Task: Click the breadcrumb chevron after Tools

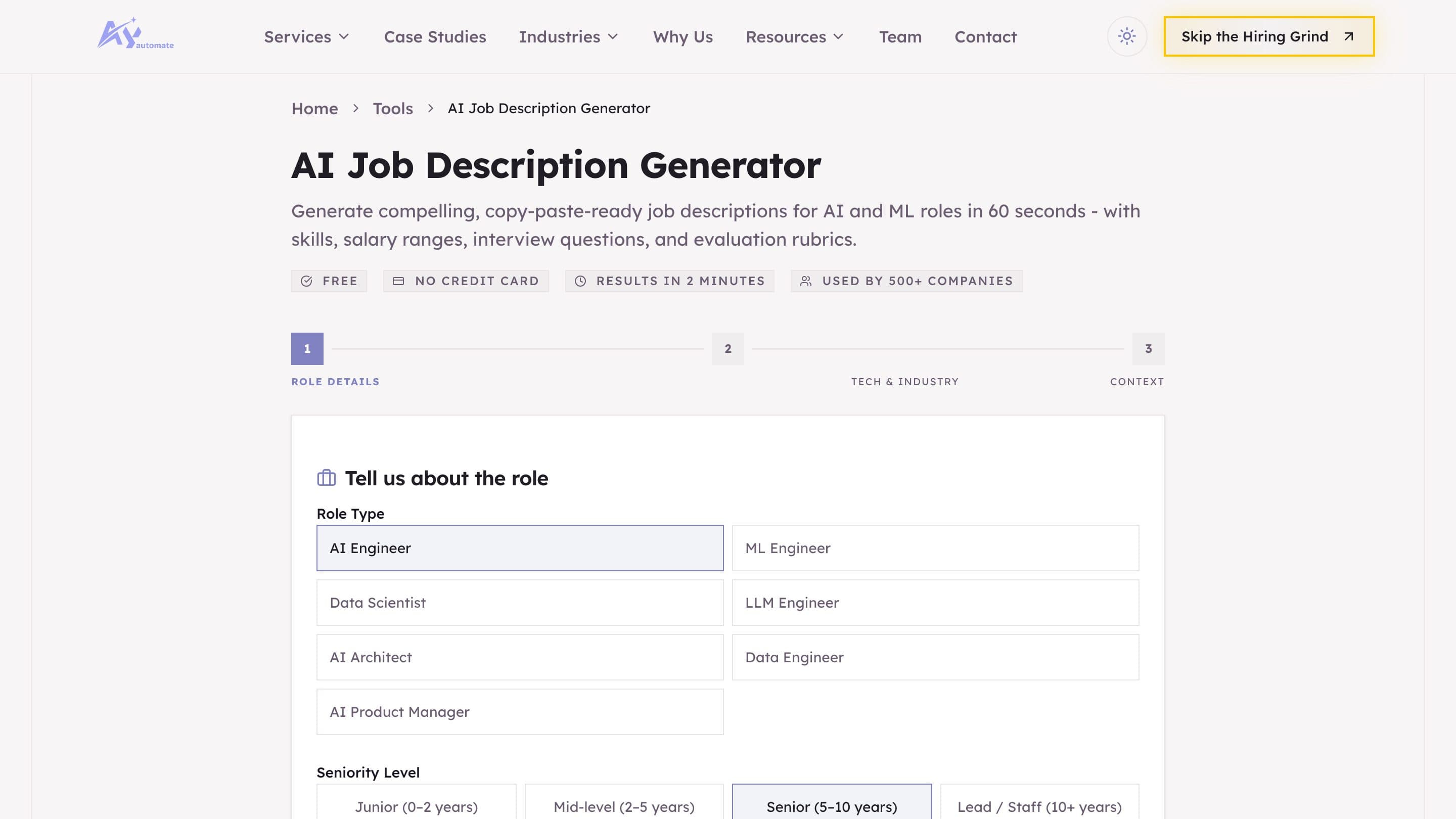Action: click(430, 108)
